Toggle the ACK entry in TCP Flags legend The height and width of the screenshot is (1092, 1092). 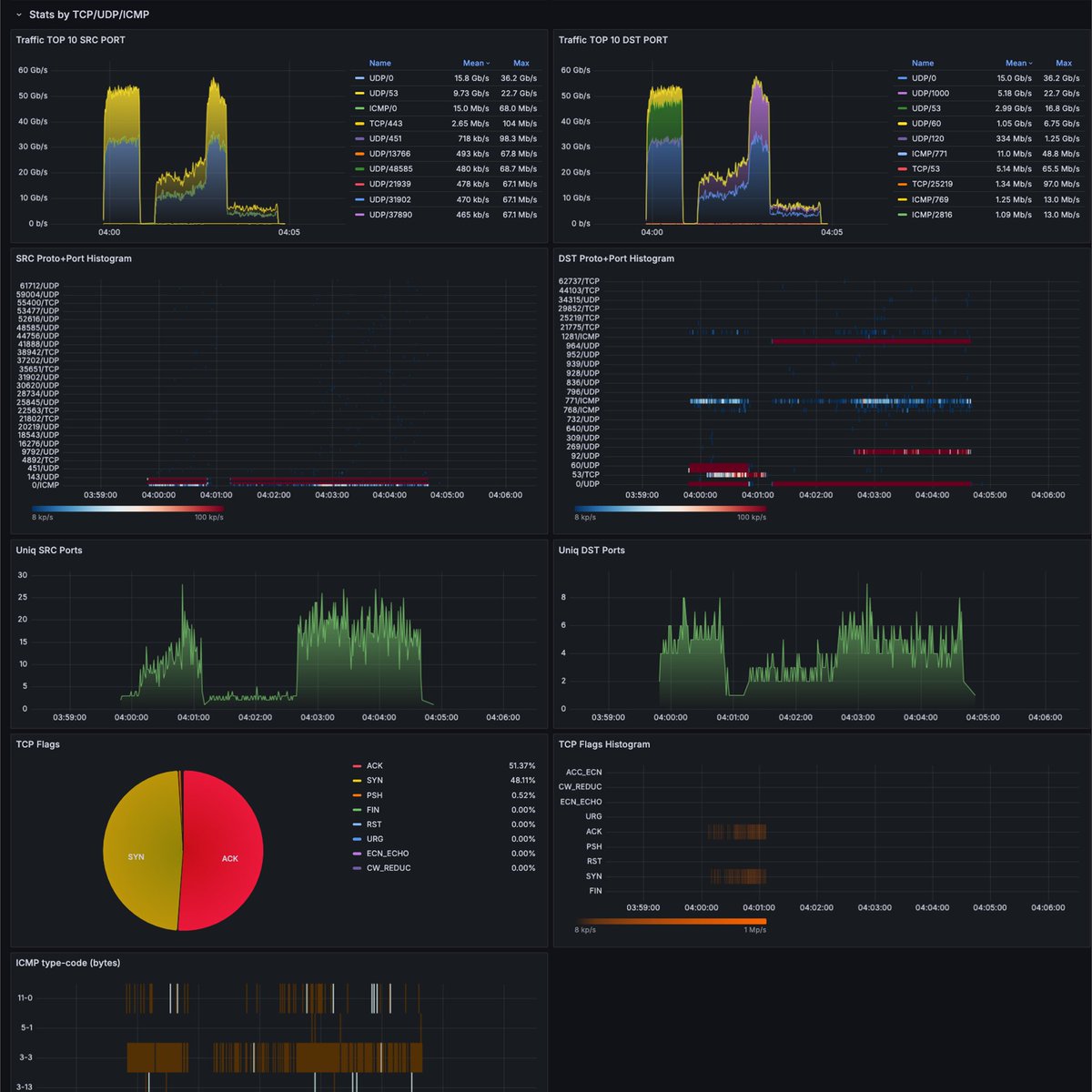(373, 765)
